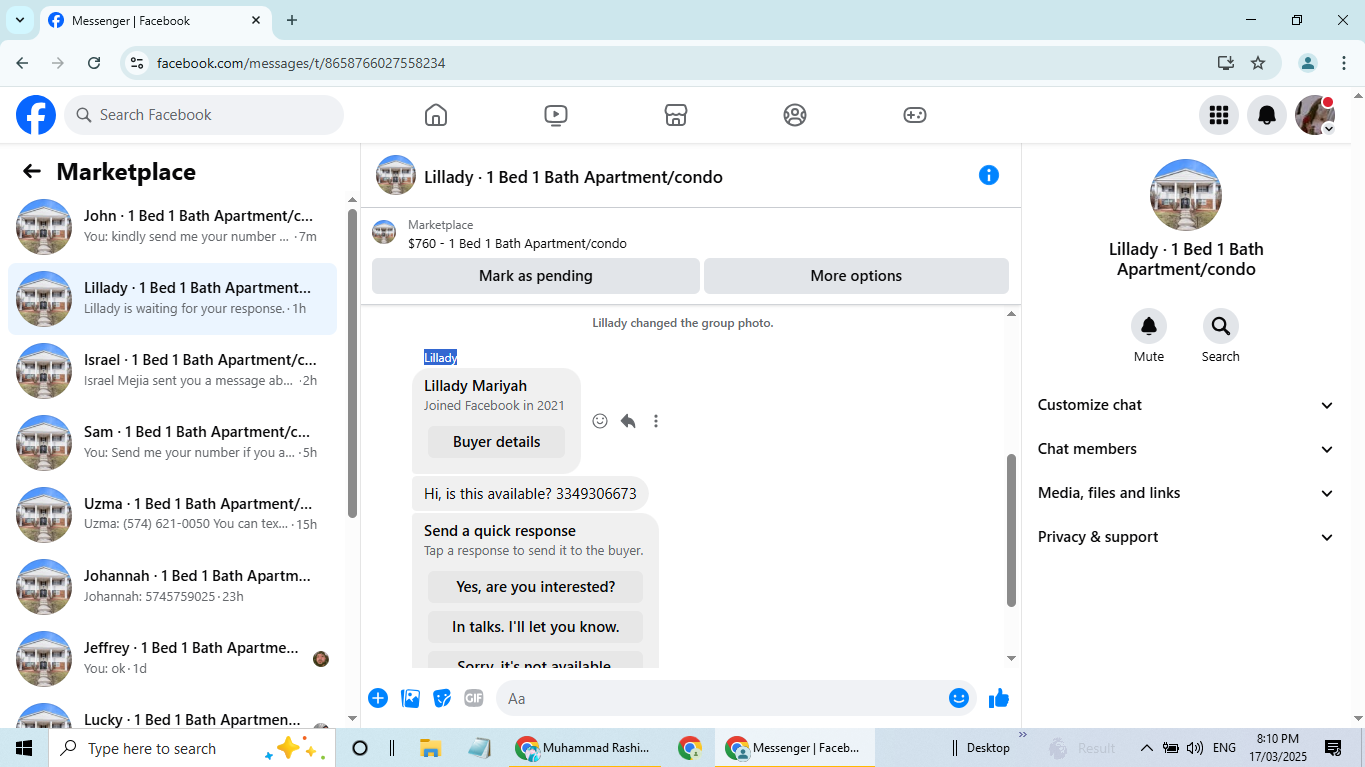Click the browser address bar URL
The height and width of the screenshot is (767, 1365).
coord(301,63)
